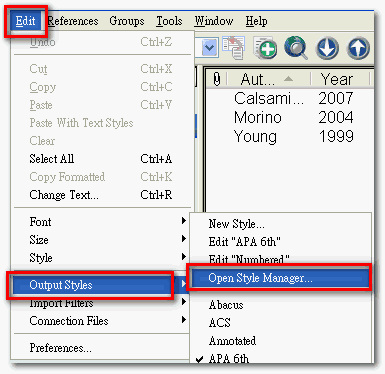385x374 pixels.
Task: Select the Annotated output style
Action: 280,341
